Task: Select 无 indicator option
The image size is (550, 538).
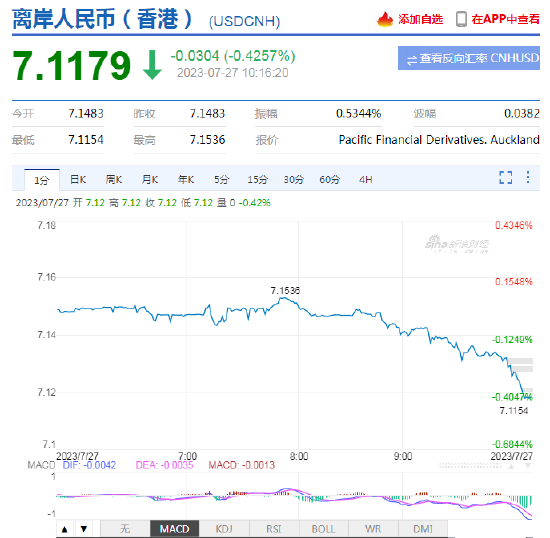Action: point(125,529)
